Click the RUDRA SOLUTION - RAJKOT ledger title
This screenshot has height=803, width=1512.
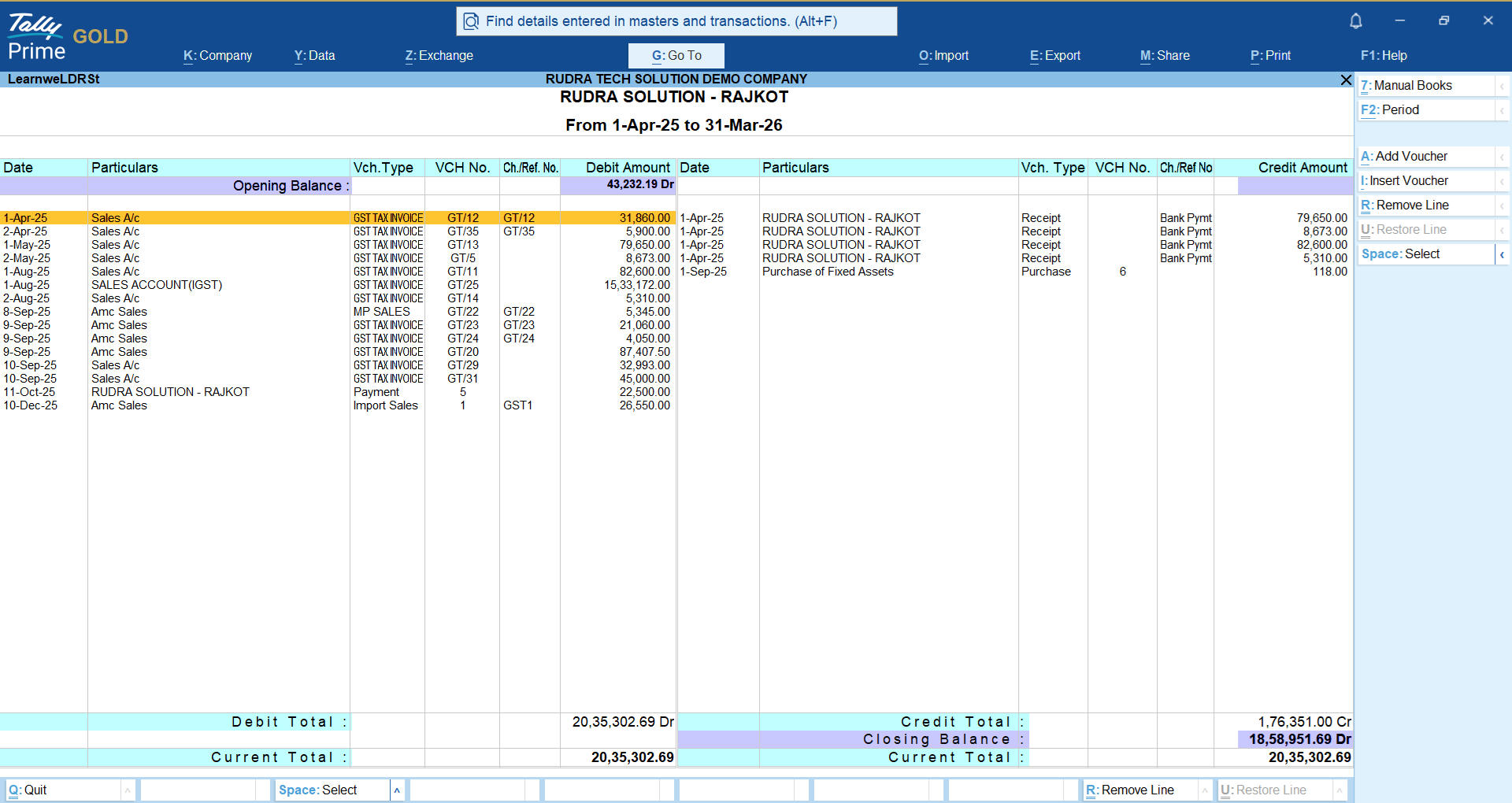pos(674,98)
